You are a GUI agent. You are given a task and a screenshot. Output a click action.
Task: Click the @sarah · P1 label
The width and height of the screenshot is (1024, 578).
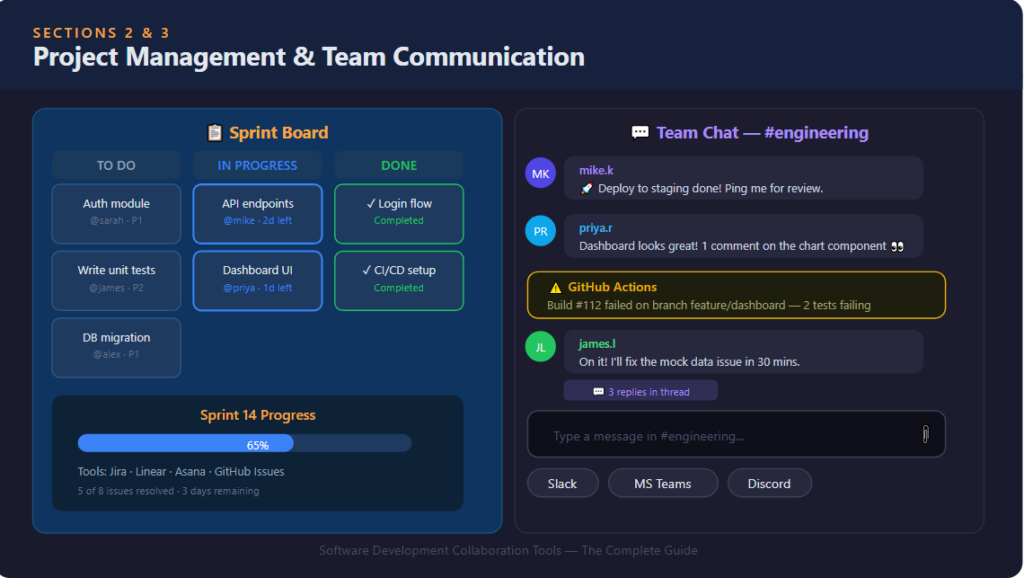[116, 221]
